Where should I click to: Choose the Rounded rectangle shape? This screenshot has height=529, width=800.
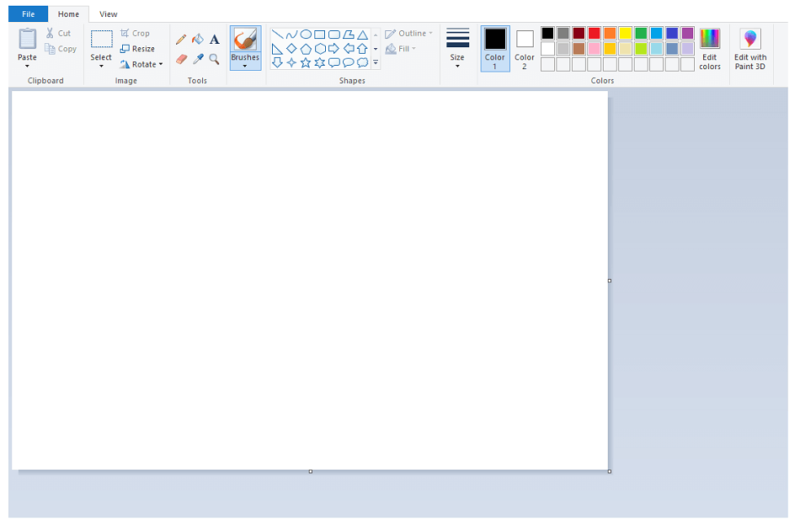334,35
